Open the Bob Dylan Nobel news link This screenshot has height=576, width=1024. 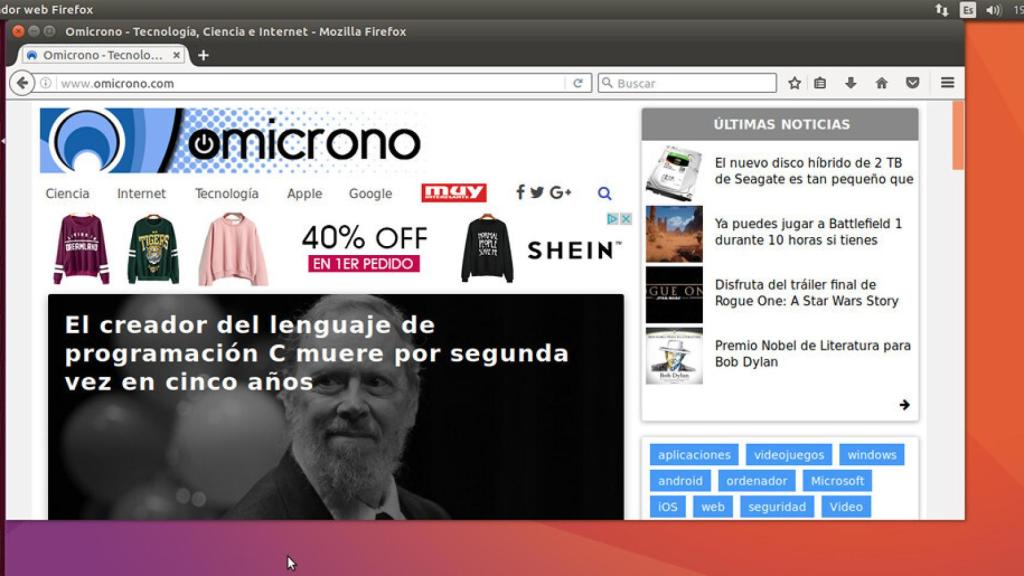[x=812, y=354]
